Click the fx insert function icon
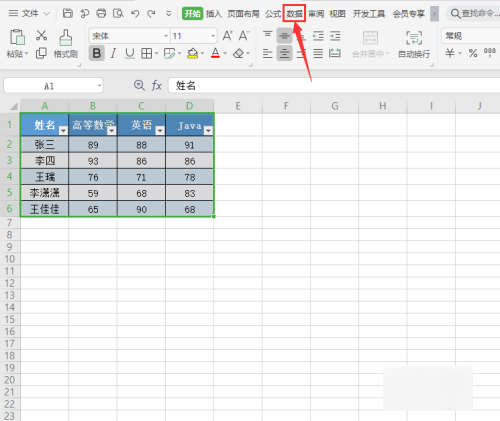This screenshot has height=421, width=500. 157,86
